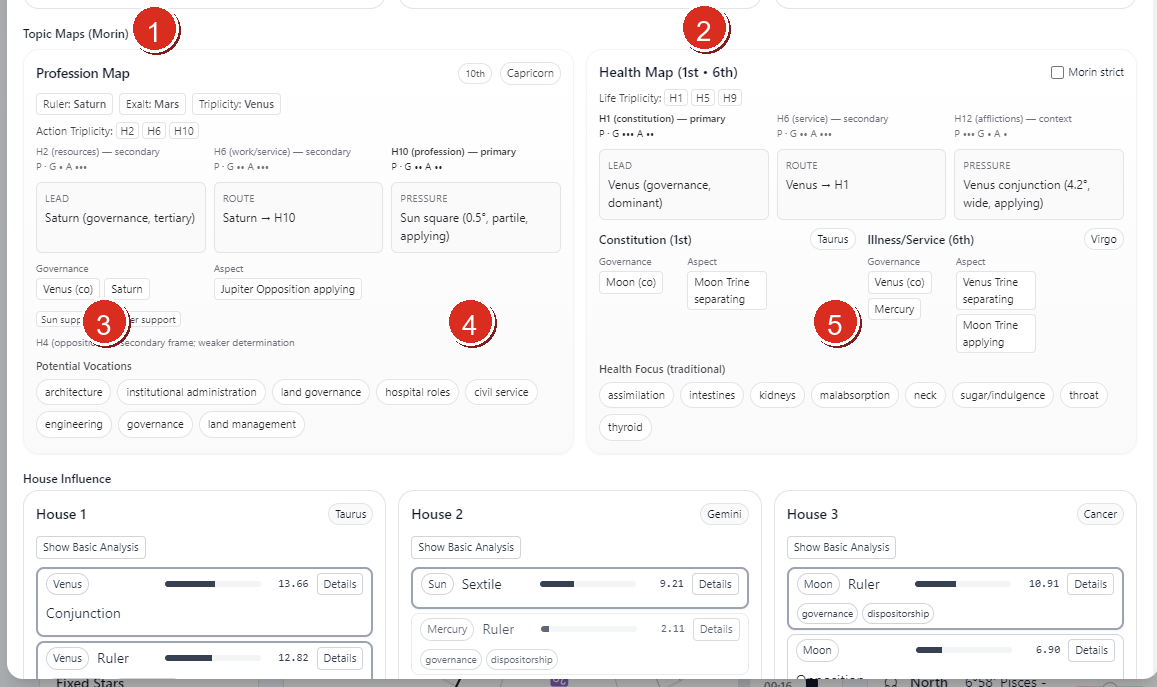Click the Moon Trine applying chip
Viewport: 1157px width, 687px height.
995,334
